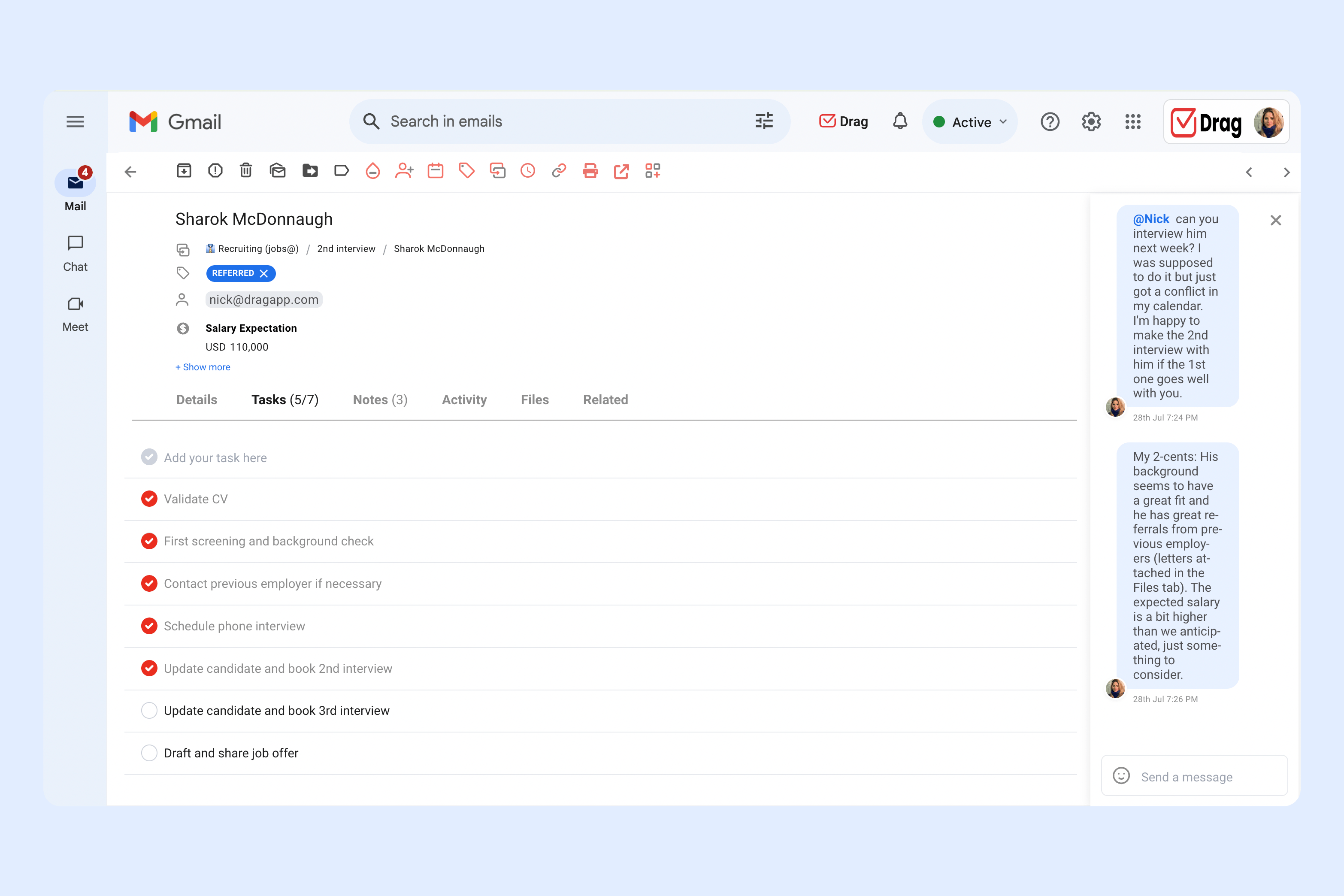Open the Settings gear icon
The width and height of the screenshot is (1344, 896).
point(1091,122)
